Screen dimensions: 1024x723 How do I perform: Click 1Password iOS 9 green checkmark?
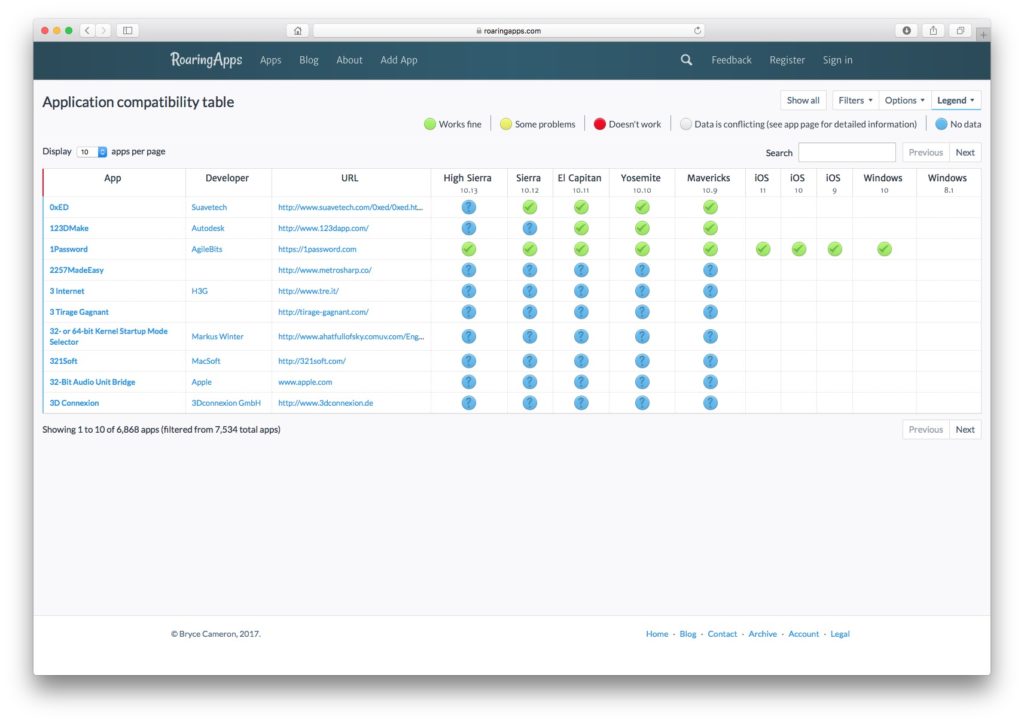[835, 249]
